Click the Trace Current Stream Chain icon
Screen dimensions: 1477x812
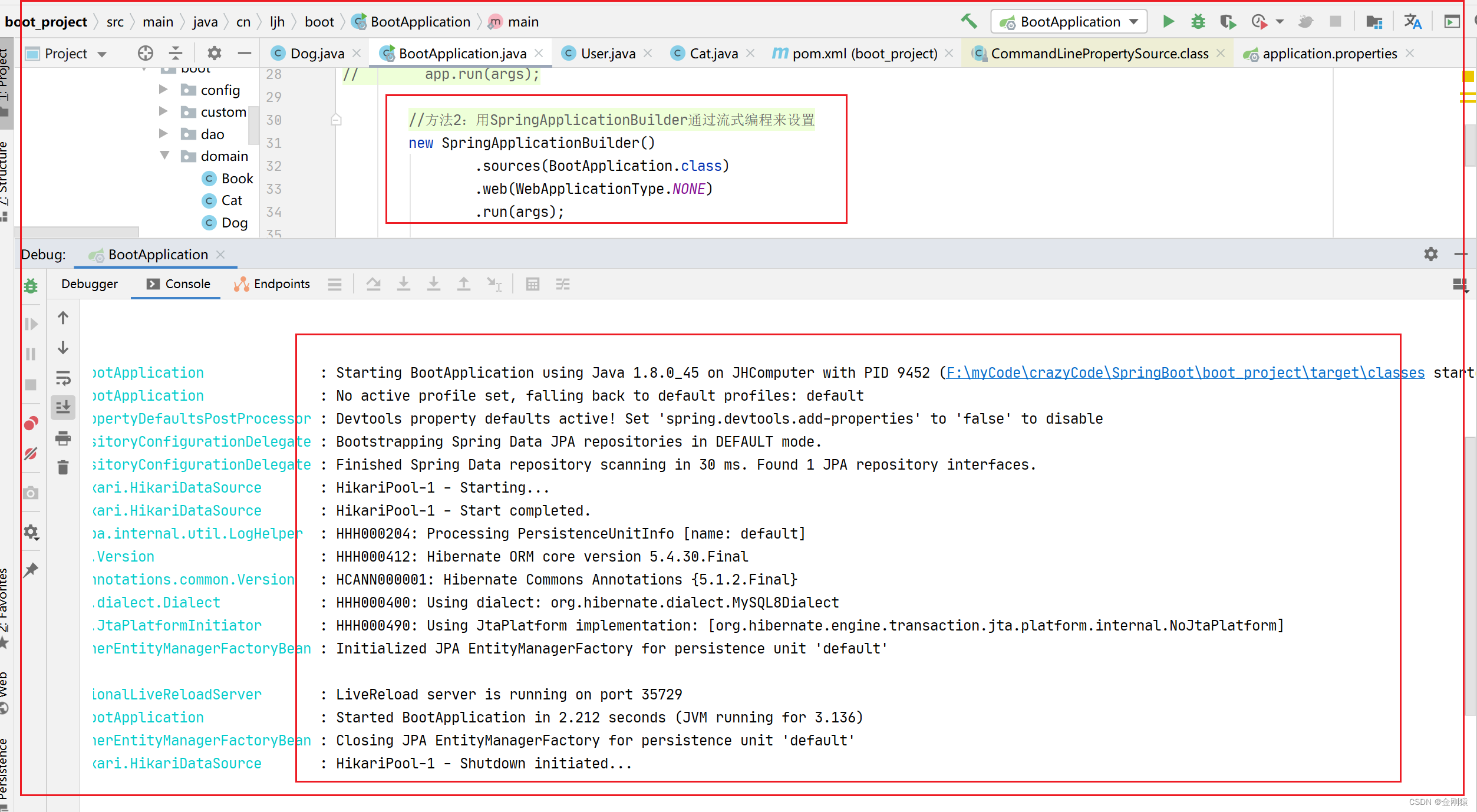click(563, 285)
